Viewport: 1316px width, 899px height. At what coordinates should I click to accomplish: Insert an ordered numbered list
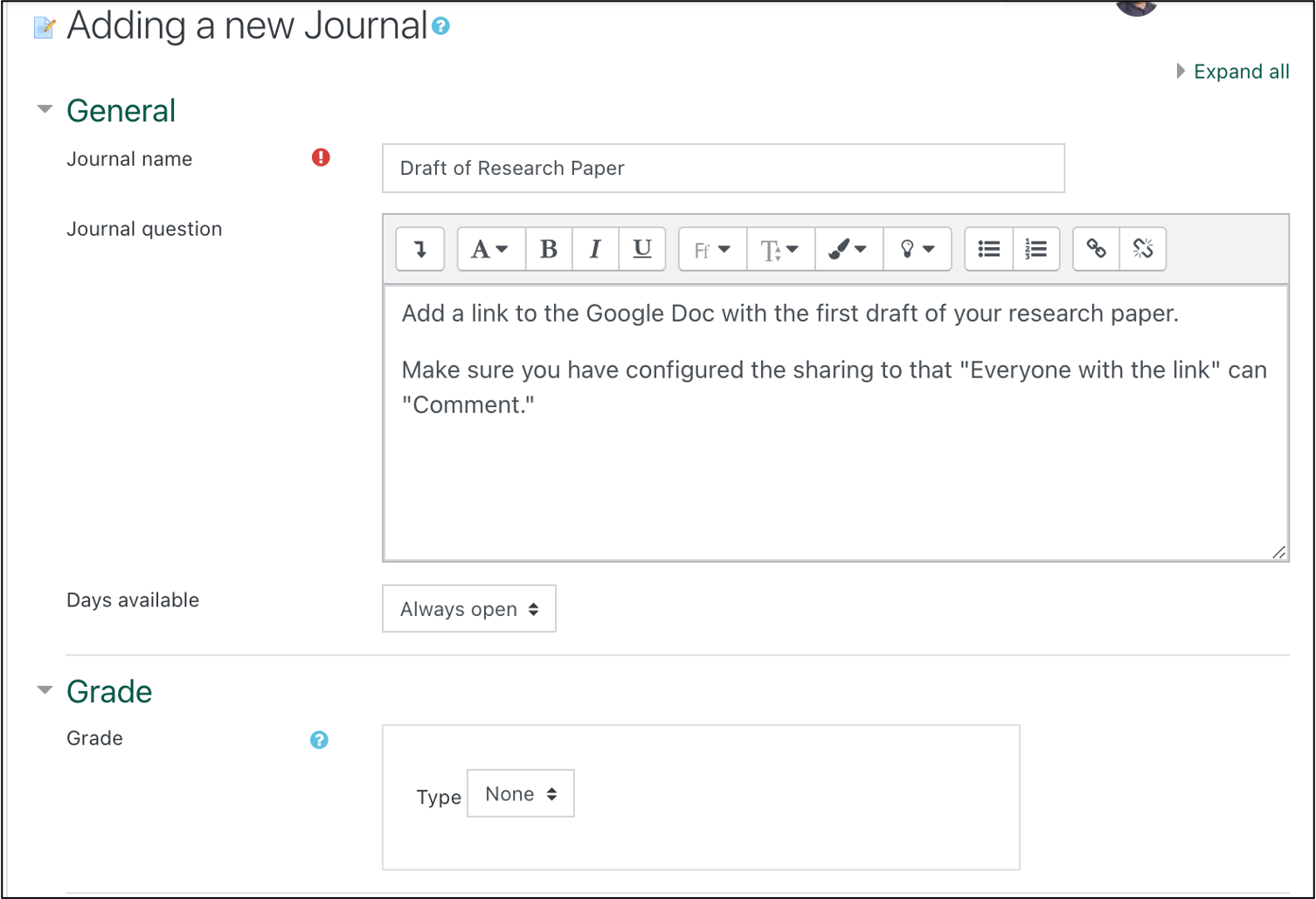click(x=1035, y=249)
